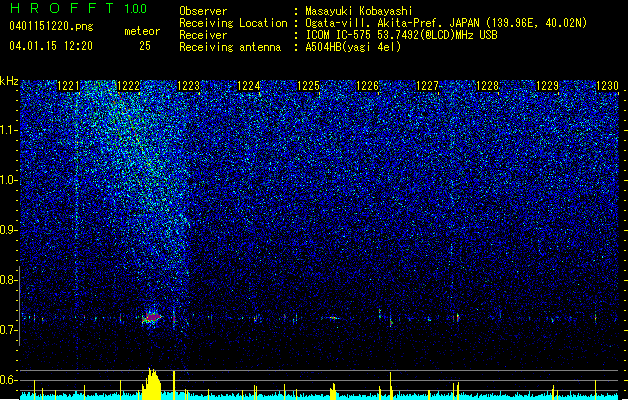Click the 1226 time marker
Screen dimensions: 629x400
(x=368, y=86)
